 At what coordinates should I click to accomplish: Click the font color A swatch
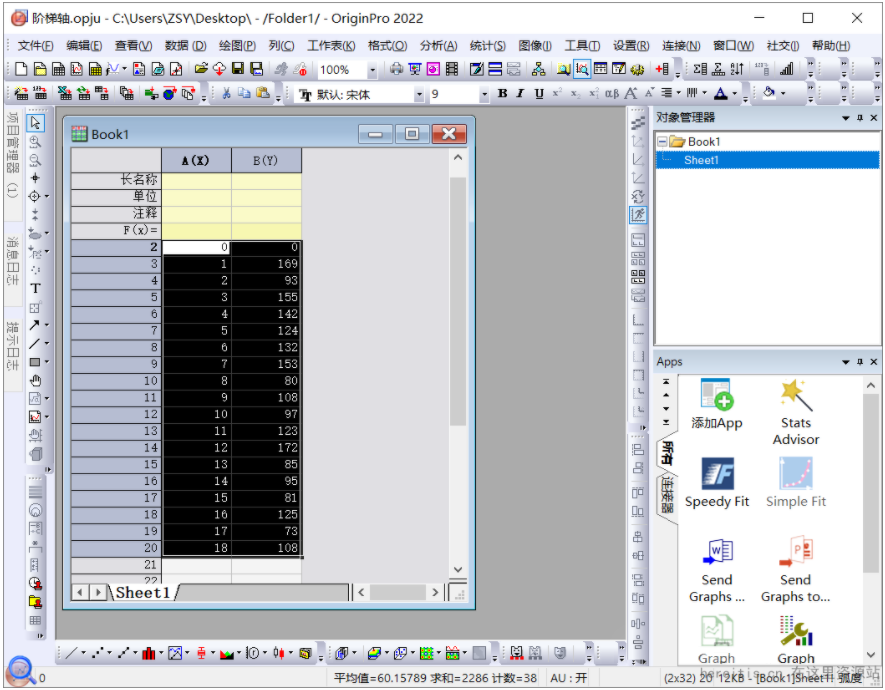[x=721, y=93]
